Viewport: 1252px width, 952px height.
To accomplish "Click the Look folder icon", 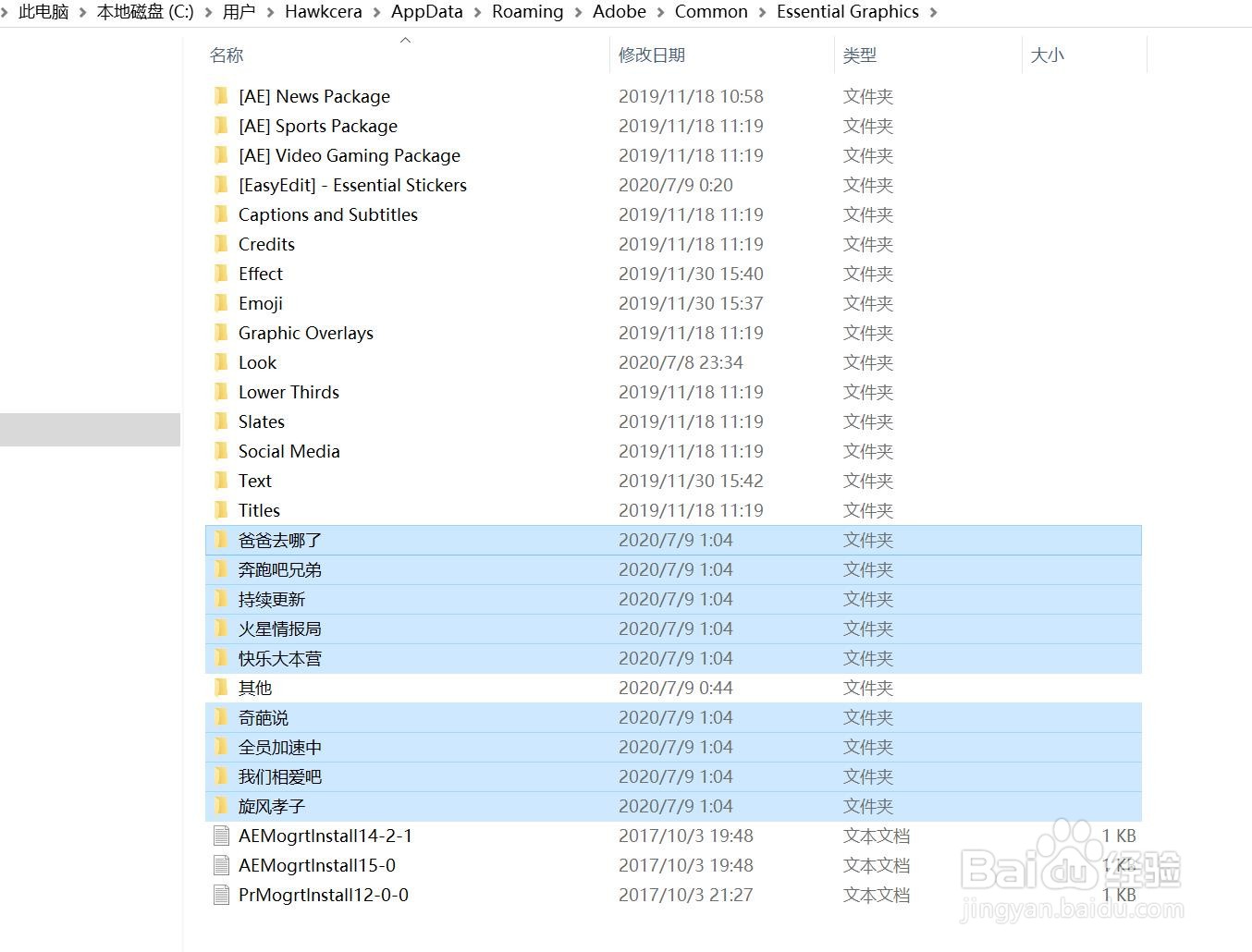I will coord(221,362).
